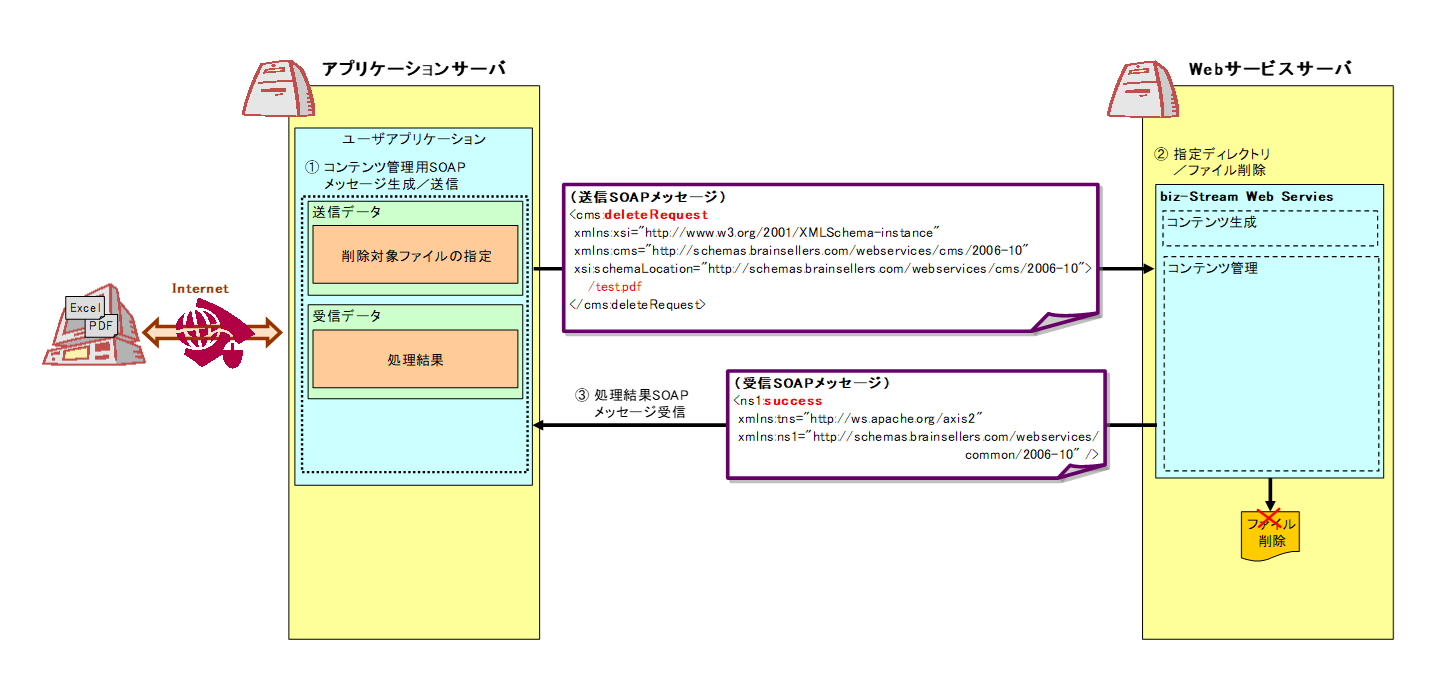Click the common/2006-10 text
The width and height of the screenshot is (1435, 690).
coord(1032,454)
